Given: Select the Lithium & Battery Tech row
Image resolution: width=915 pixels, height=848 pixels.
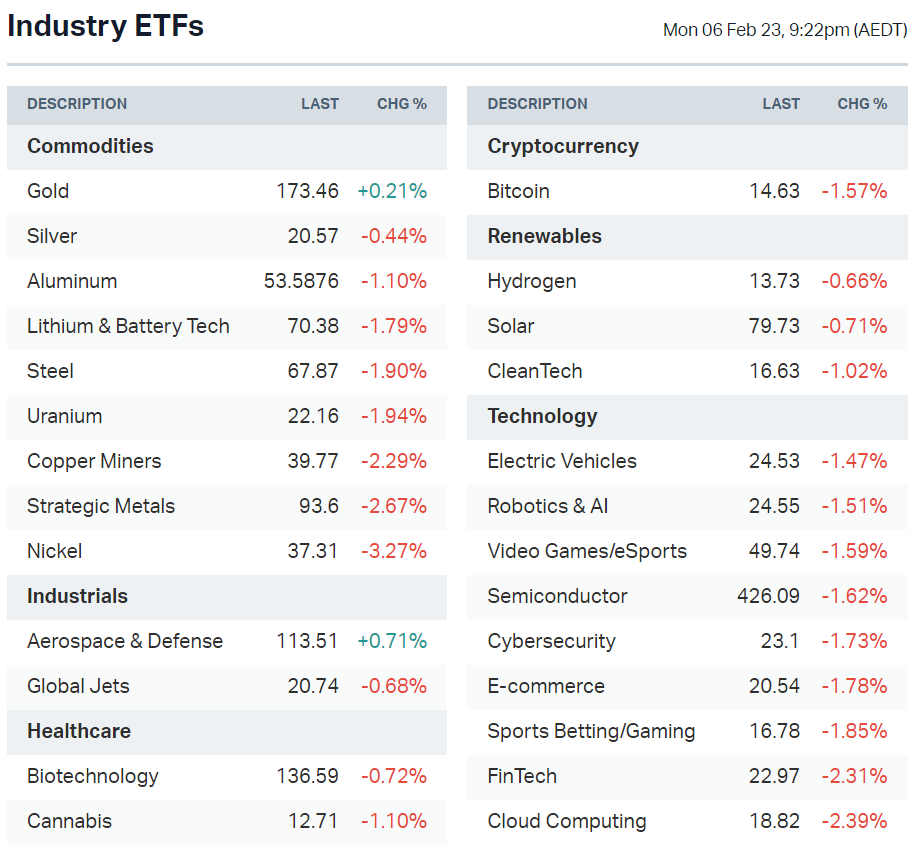Looking at the screenshot, I should tap(128, 326).
